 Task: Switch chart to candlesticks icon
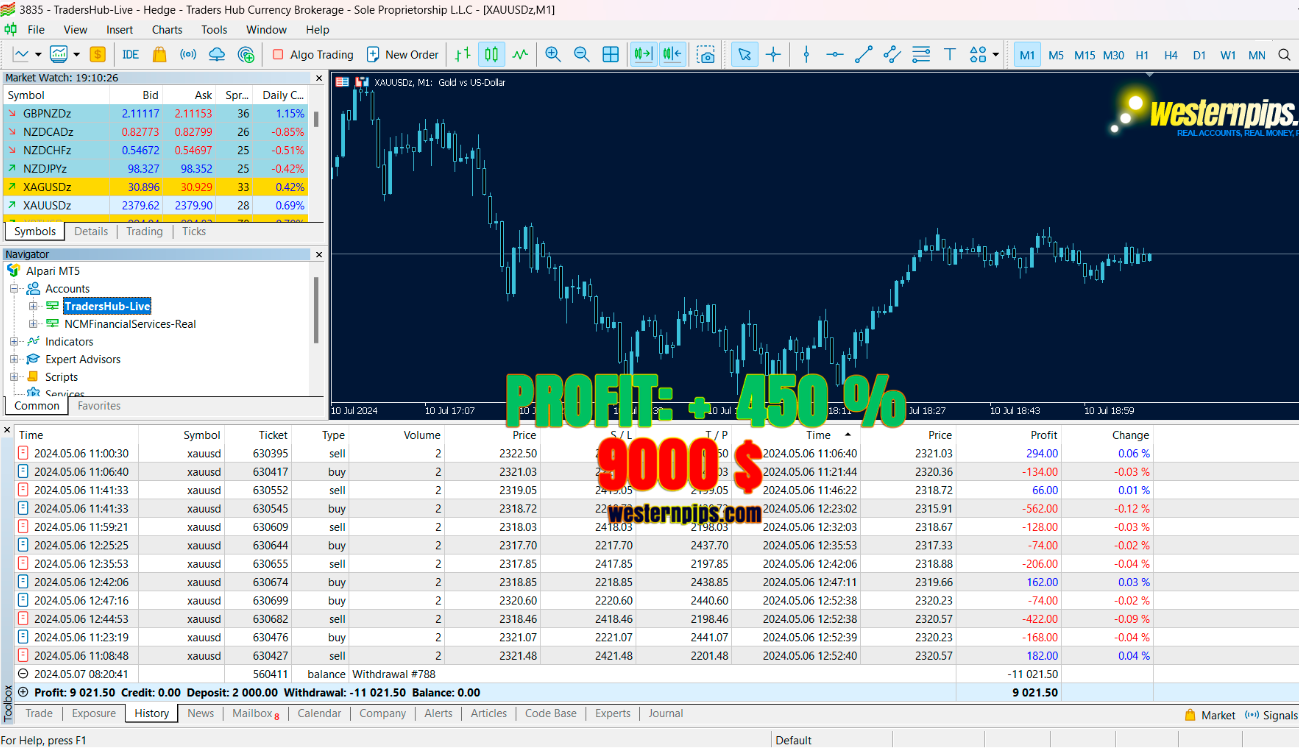[491, 54]
